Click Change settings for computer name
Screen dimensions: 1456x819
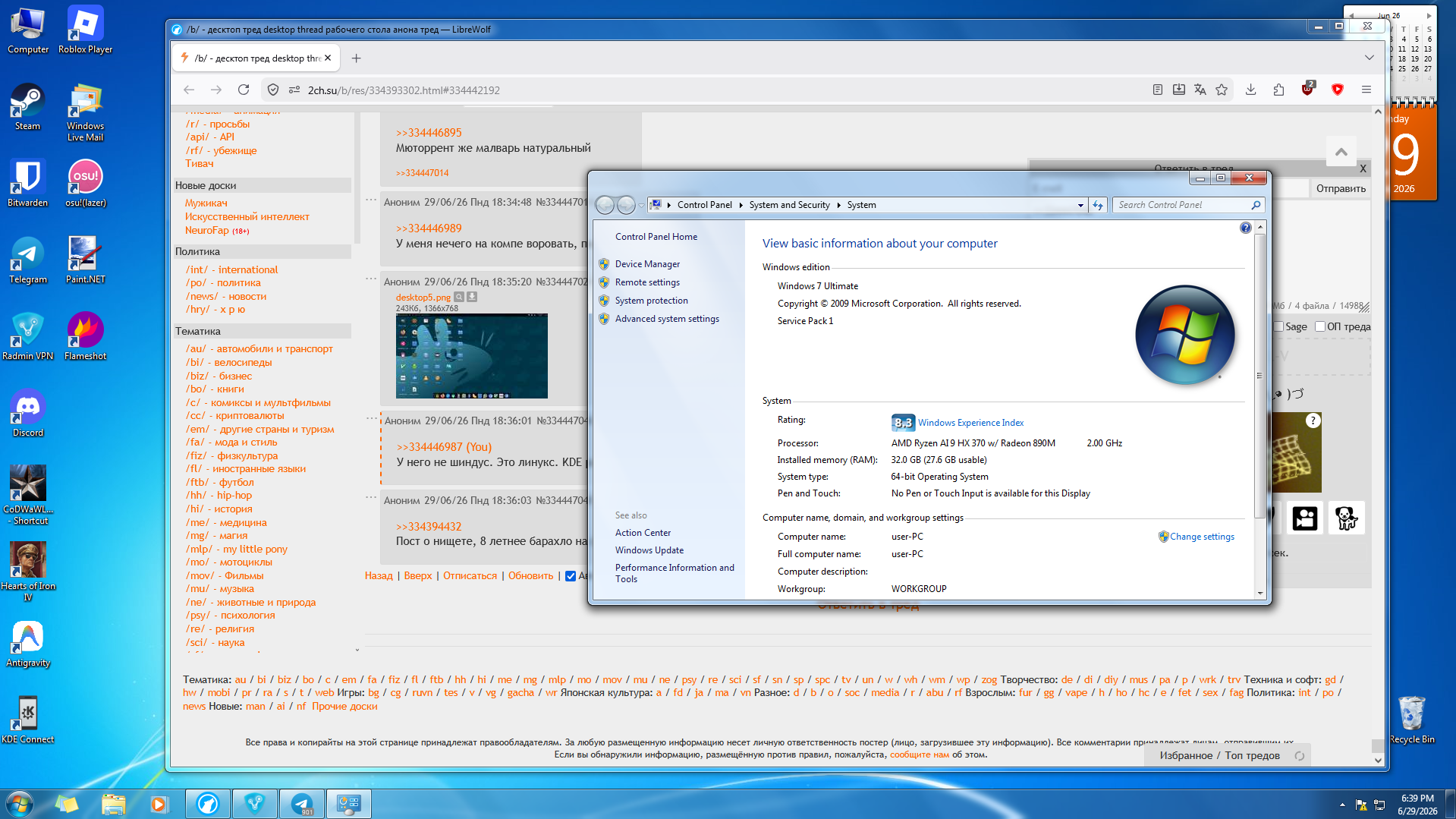(1202, 537)
